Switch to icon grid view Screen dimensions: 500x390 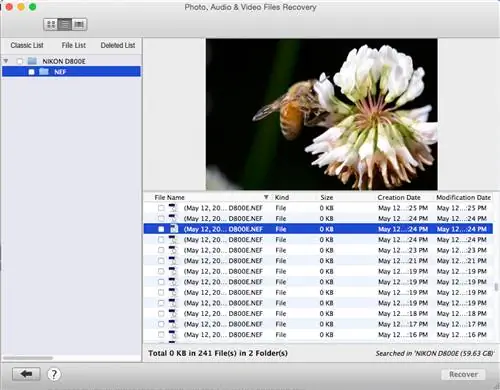tap(51, 24)
